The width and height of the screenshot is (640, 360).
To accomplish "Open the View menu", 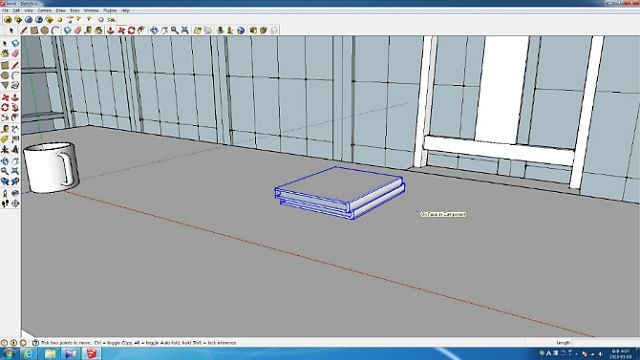I will (x=29, y=10).
